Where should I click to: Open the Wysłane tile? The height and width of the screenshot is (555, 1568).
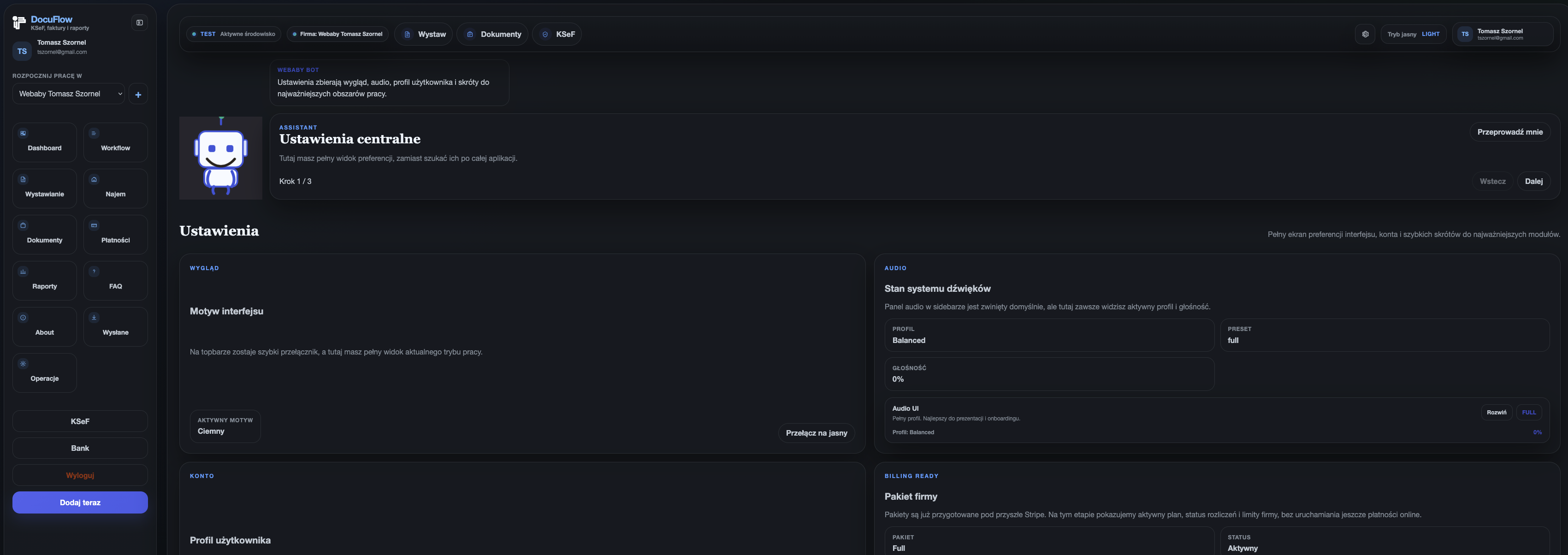[x=116, y=327]
